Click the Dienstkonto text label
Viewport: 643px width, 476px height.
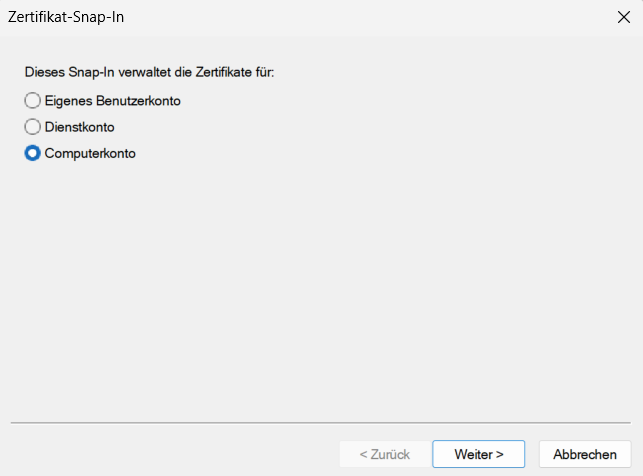(x=79, y=127)
